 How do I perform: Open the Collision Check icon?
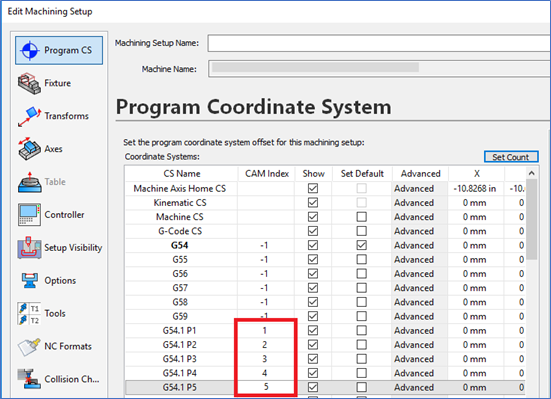point(30,379)
